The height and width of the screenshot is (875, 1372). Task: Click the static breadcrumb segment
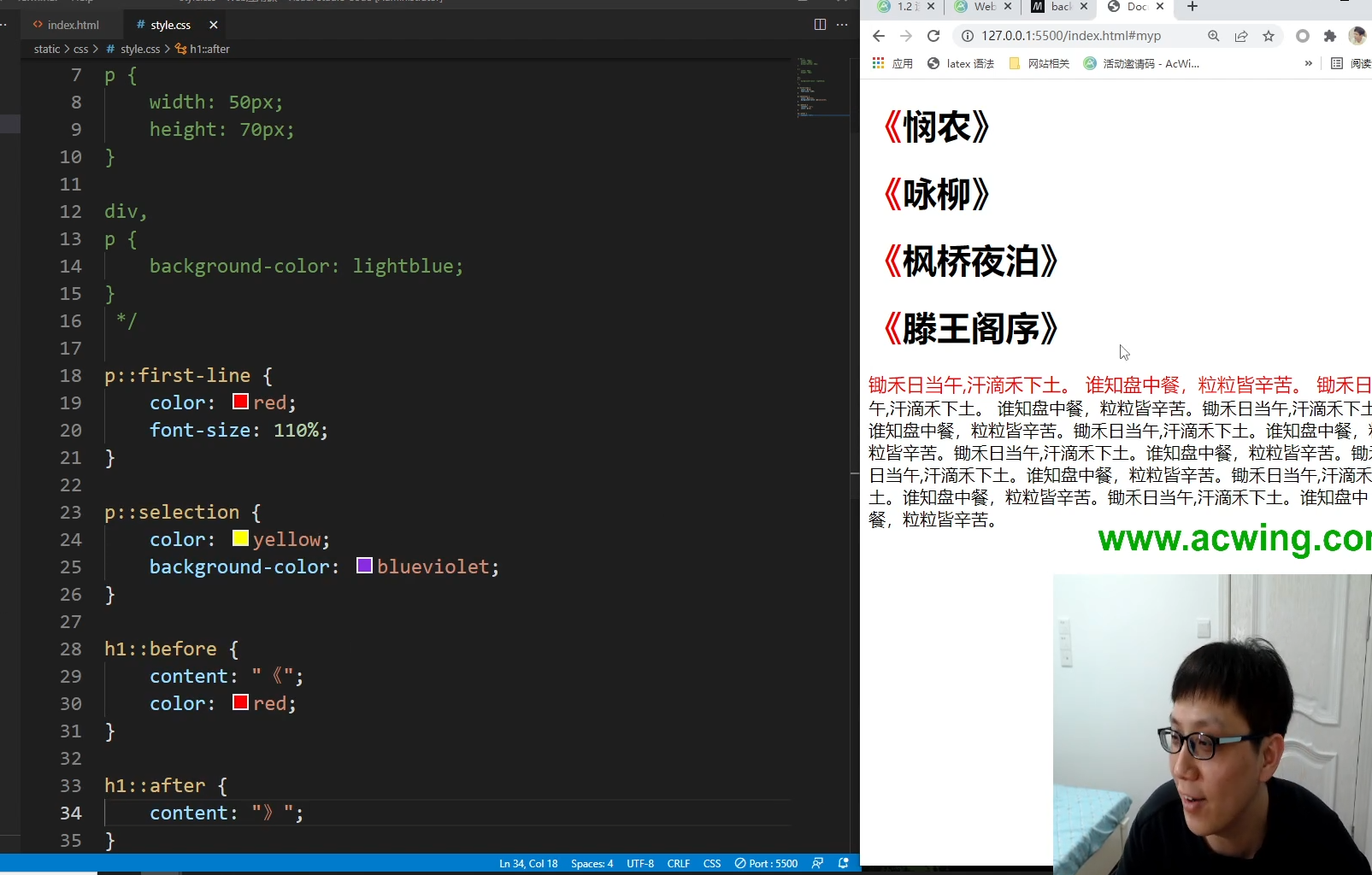(47, 49)
